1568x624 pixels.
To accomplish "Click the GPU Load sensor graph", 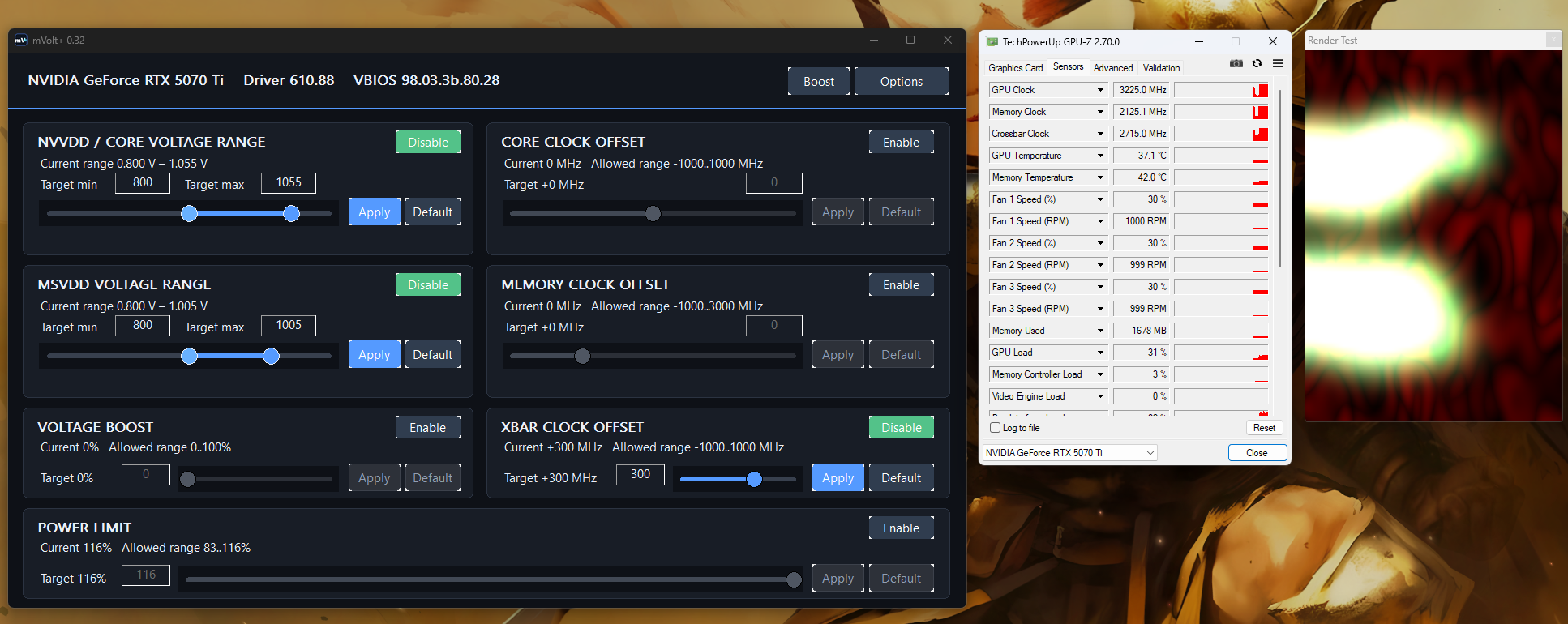I will (x=1221, y=353).
